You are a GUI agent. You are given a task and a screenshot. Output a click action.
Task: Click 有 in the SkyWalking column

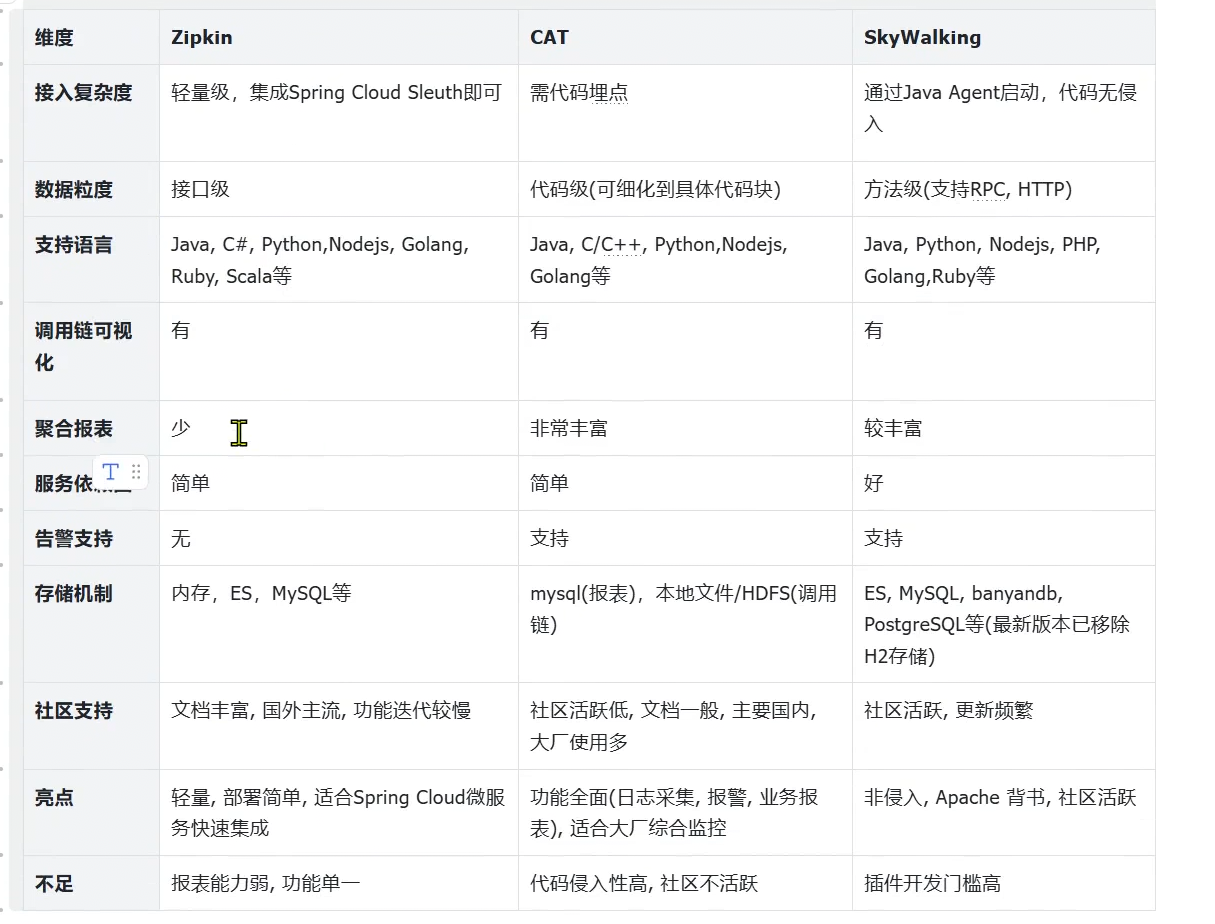click(x=1004, y=351)
